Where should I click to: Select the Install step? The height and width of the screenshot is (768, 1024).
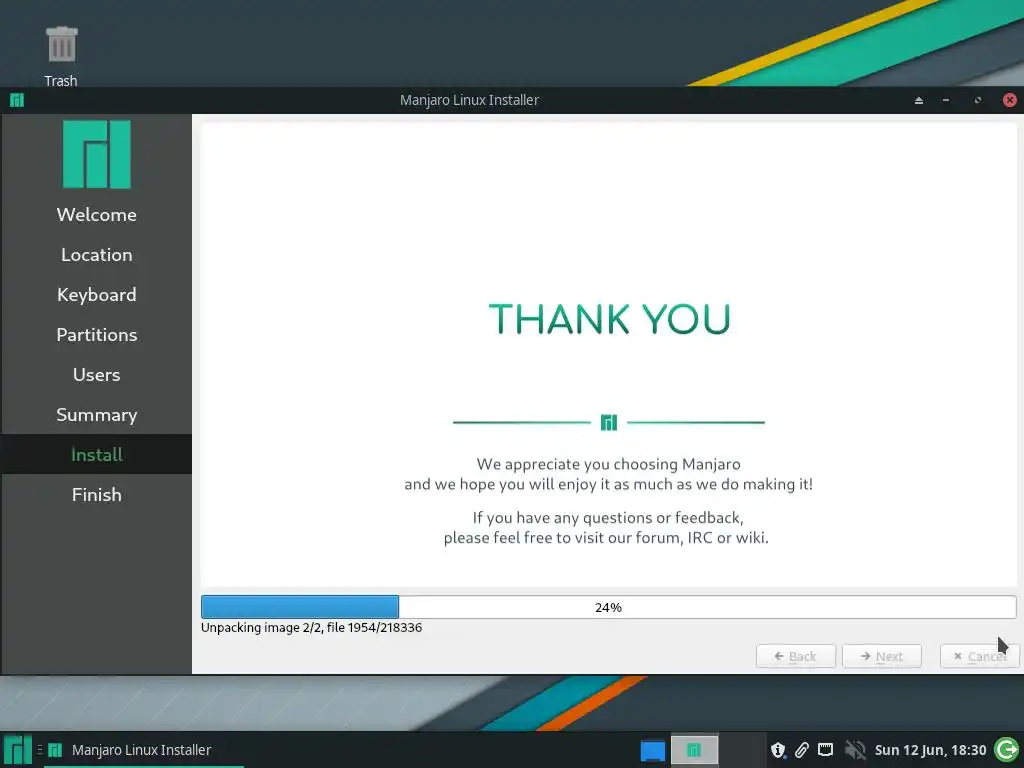coord(97,455)
